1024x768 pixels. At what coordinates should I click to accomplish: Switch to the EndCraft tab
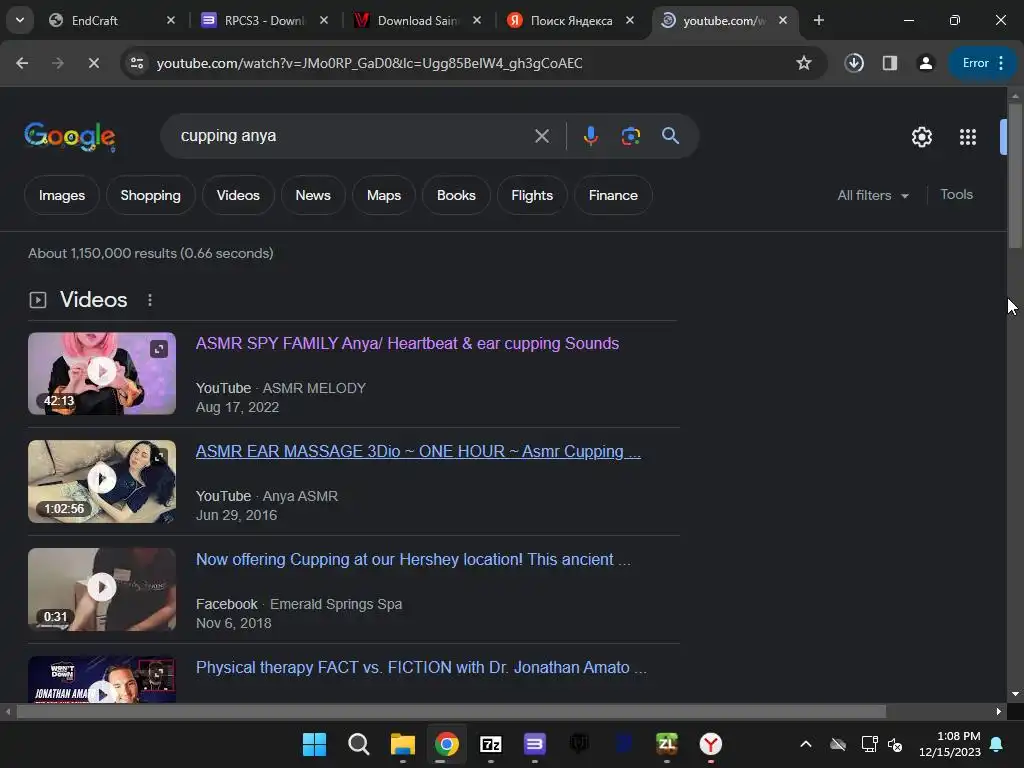[112, 20]
